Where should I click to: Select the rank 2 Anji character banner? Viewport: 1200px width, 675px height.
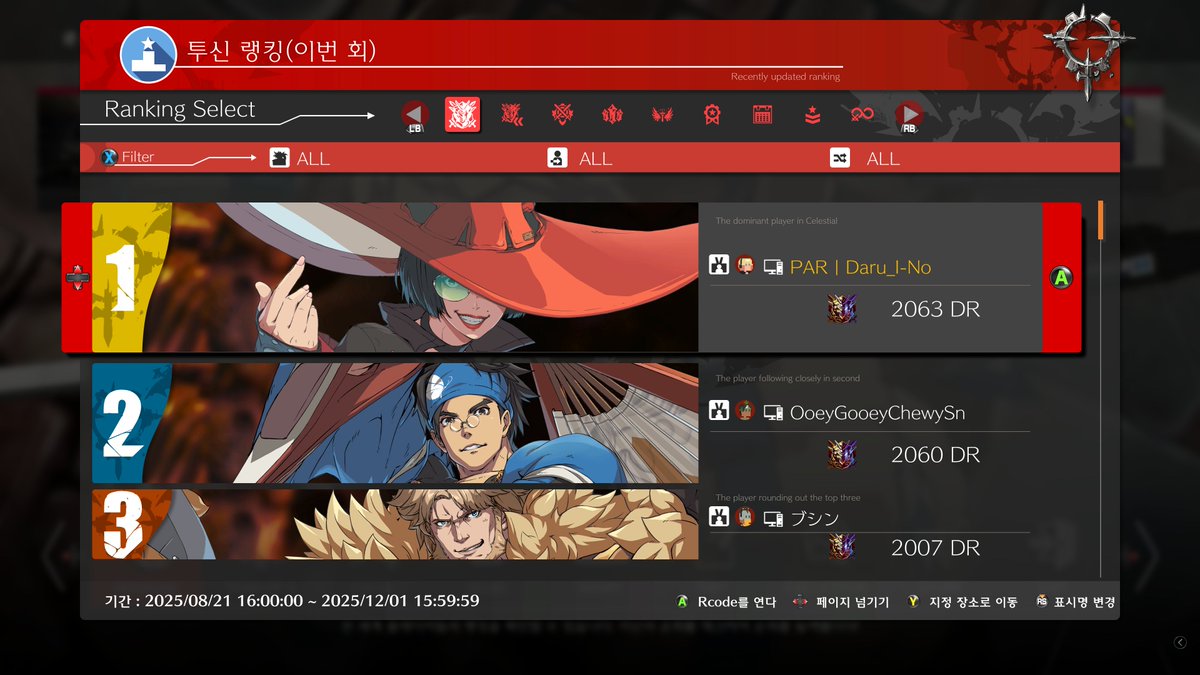pos(395,422)
